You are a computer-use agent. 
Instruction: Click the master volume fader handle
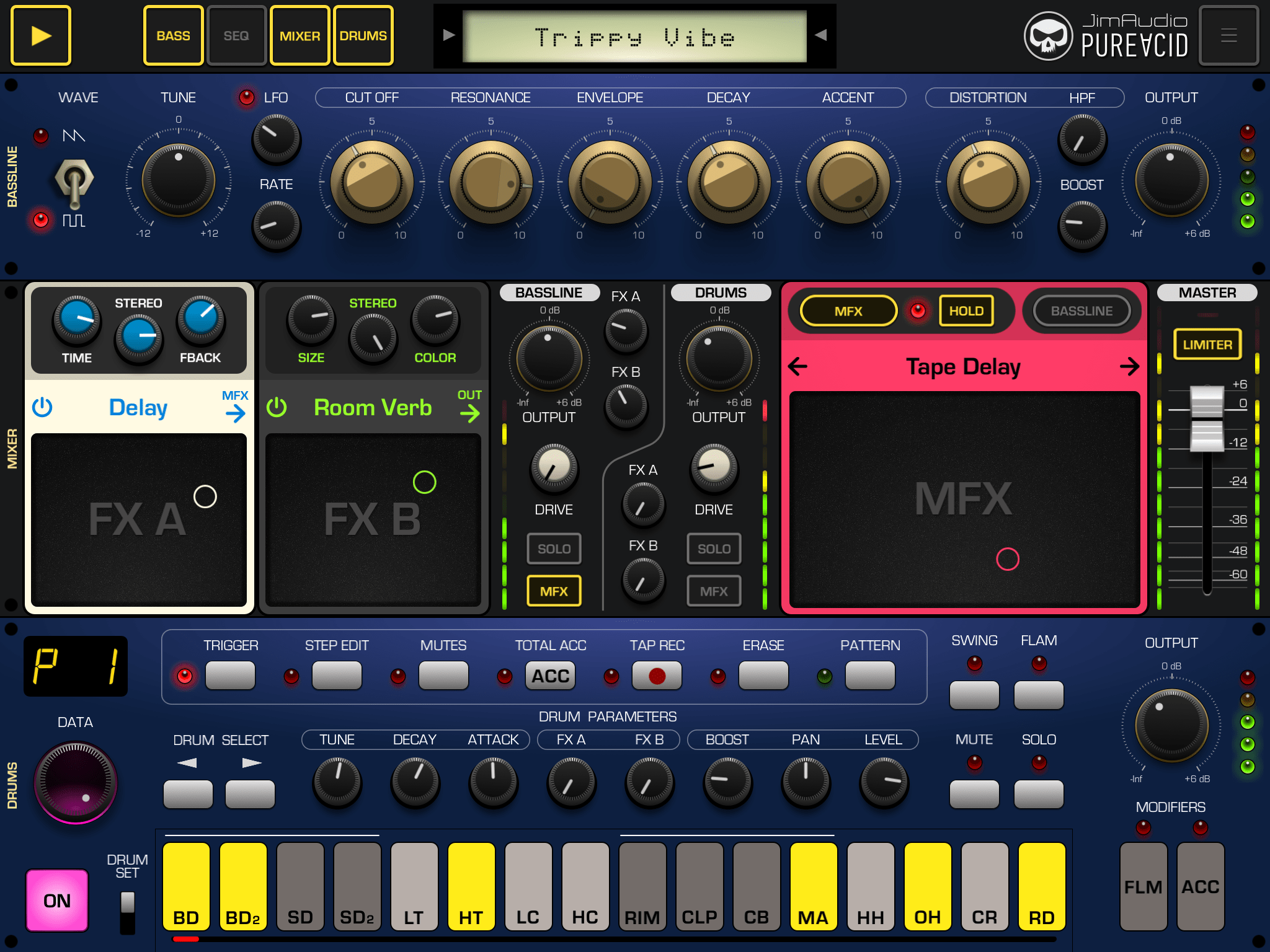[1207, 418]
